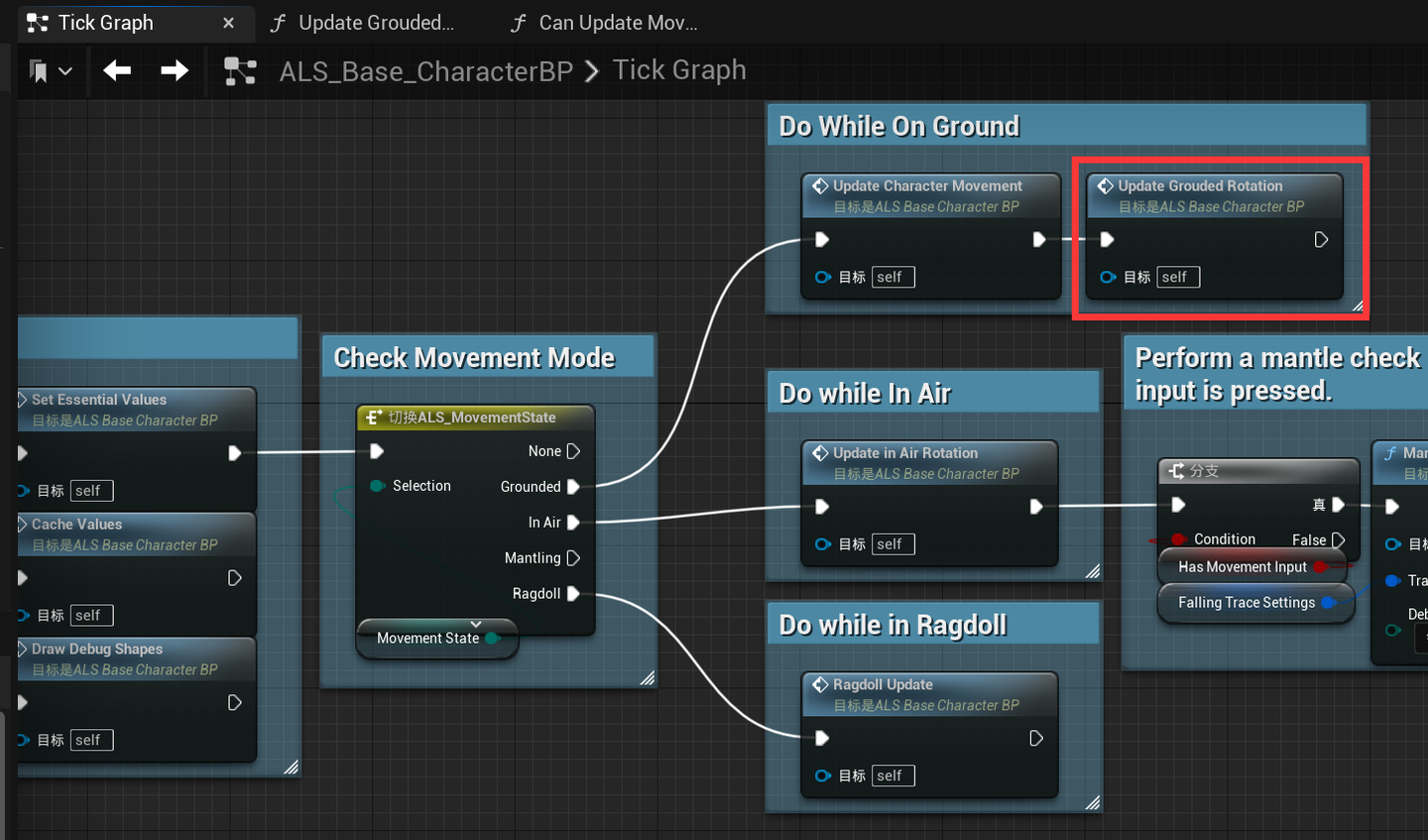Click the target pin on Update Grouded Rotation
Screen dimensions: 1428x840
click(x=1108, y=277)
